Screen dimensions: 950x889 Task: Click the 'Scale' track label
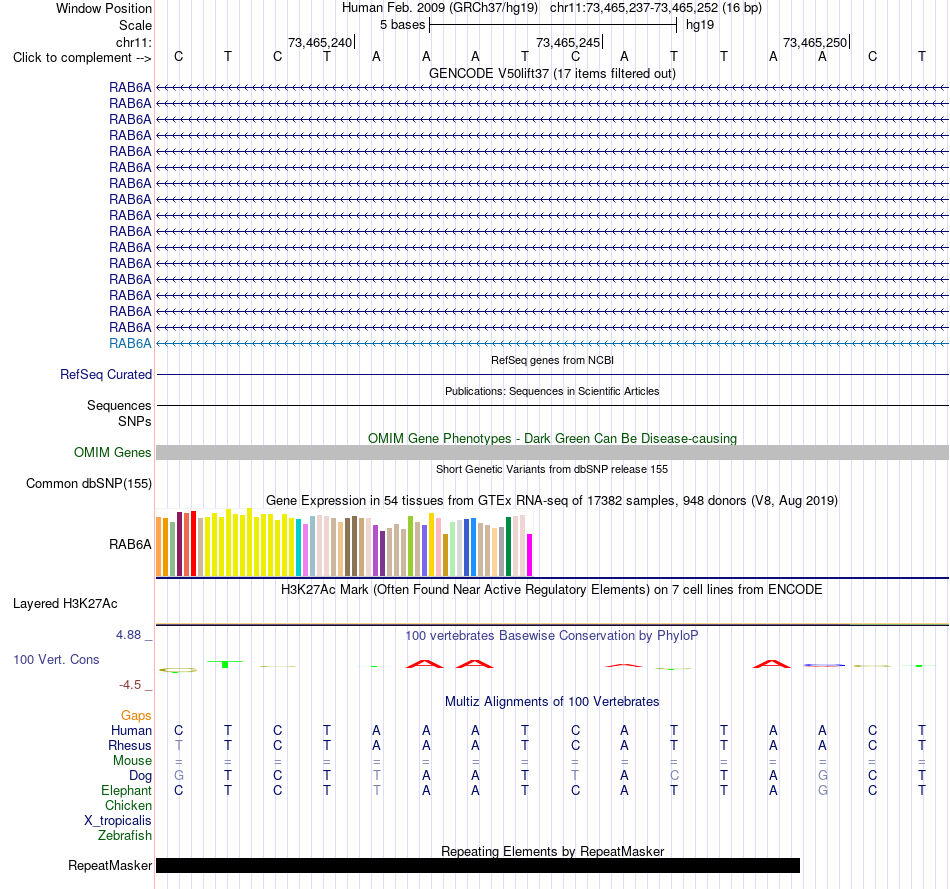point(135,25)
